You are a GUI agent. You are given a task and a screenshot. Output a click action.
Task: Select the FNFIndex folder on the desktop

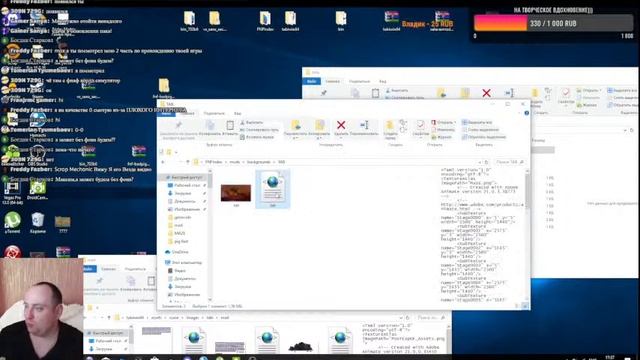click(x=265, y=21)
